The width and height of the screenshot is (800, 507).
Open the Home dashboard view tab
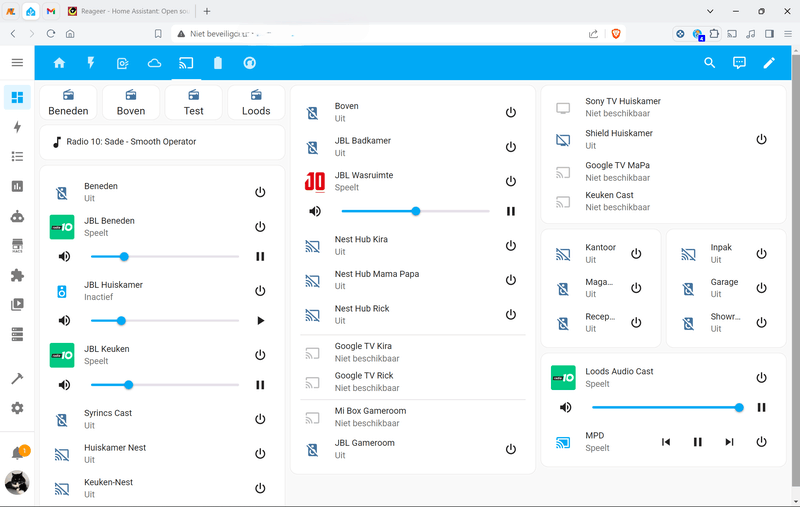(59, 63)
